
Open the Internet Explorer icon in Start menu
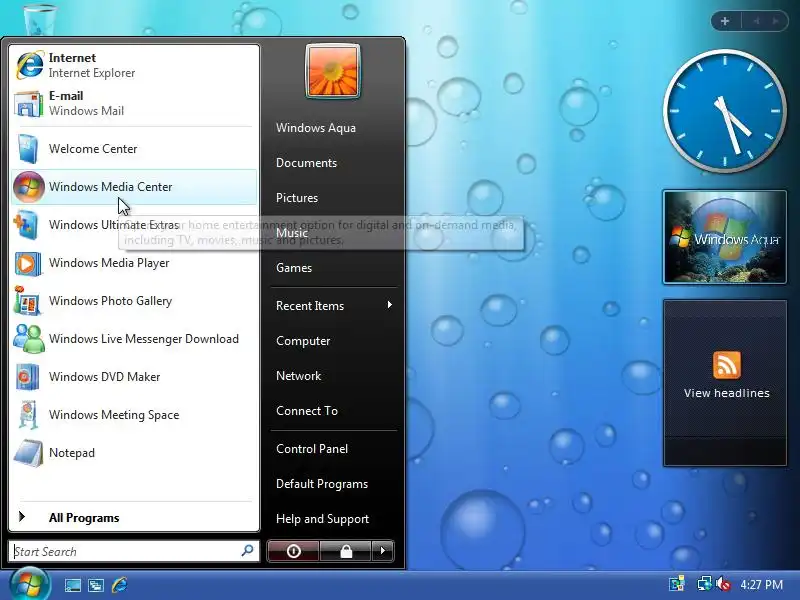click(x=30, y=65)
